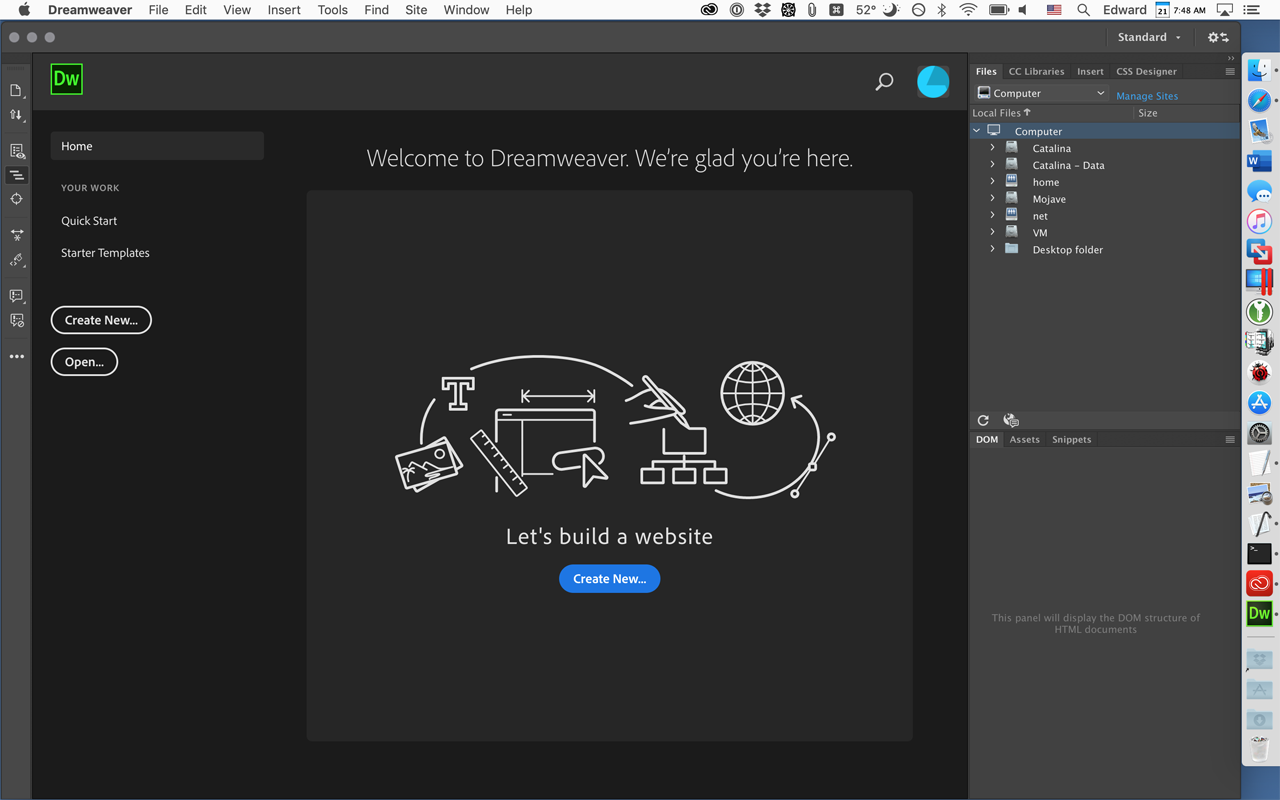
Task: Select Quick Start in sidebar
Action: coord(89,221)
